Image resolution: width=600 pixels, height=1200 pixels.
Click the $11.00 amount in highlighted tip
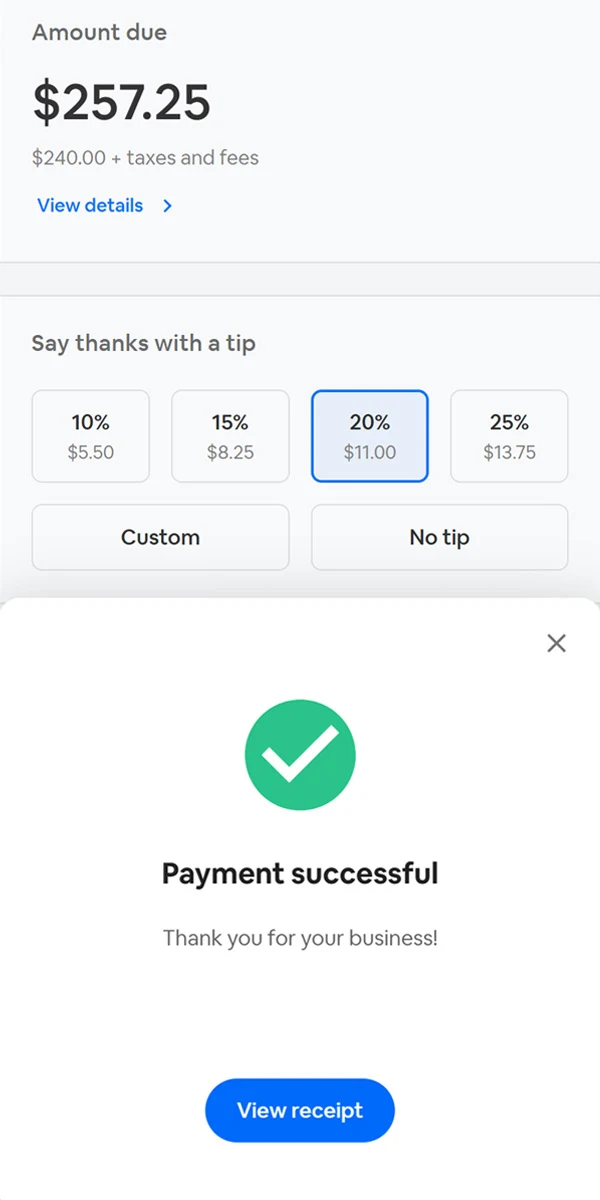coord(370,453)
